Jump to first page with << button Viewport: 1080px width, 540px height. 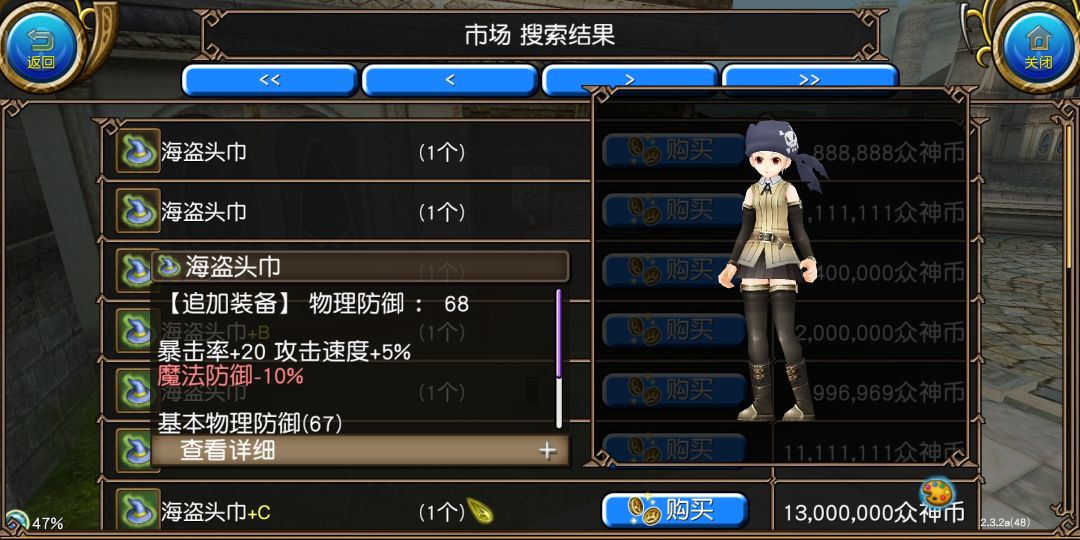[269, 80]
